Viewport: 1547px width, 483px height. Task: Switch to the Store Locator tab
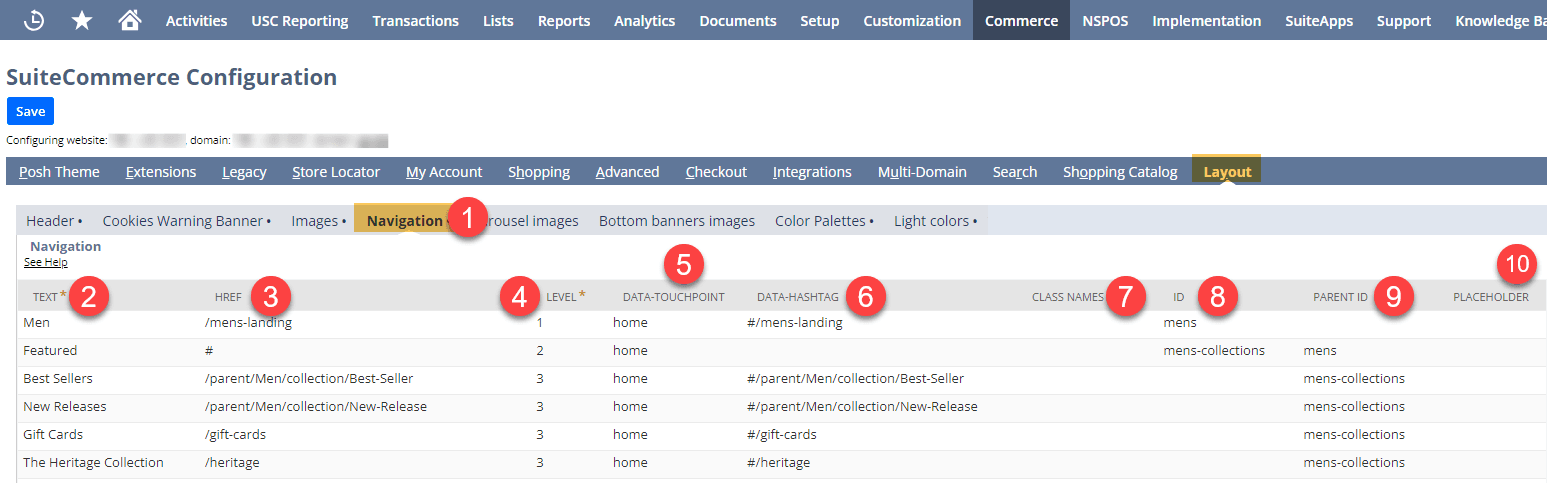point(336,172)
